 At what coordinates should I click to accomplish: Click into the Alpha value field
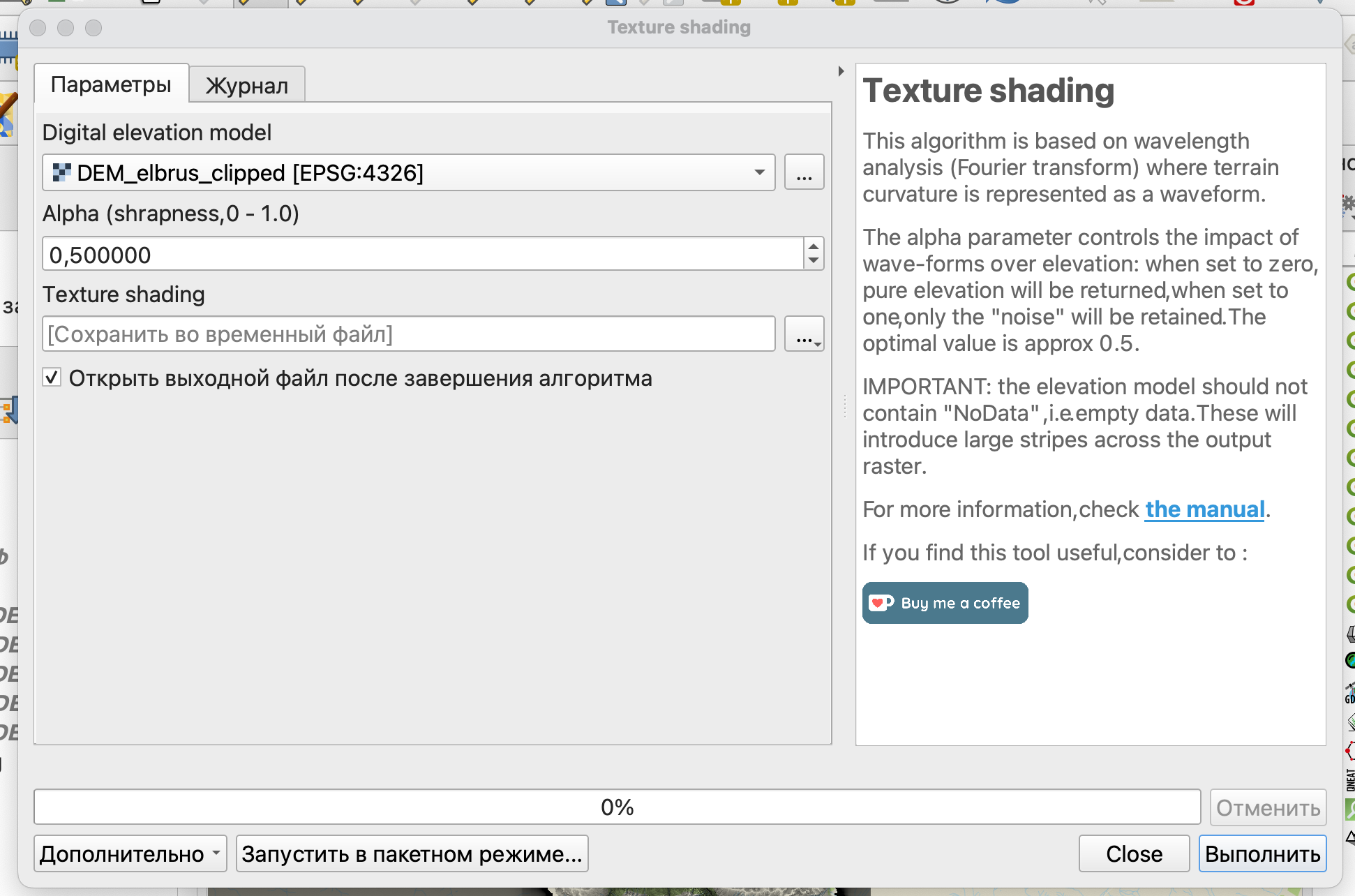point(419,255)
